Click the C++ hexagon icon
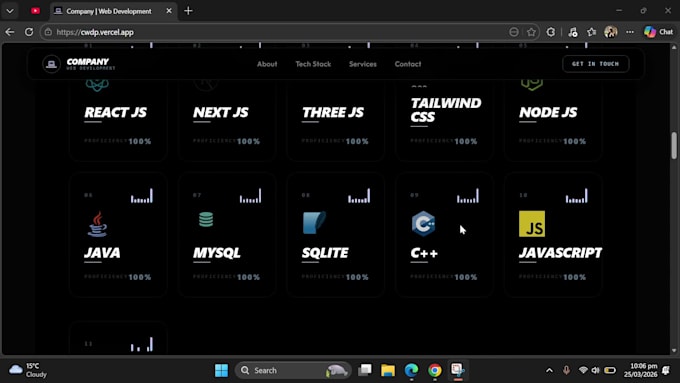The height and width of the screenshot is (383, 680). click(x=423, y=224)
